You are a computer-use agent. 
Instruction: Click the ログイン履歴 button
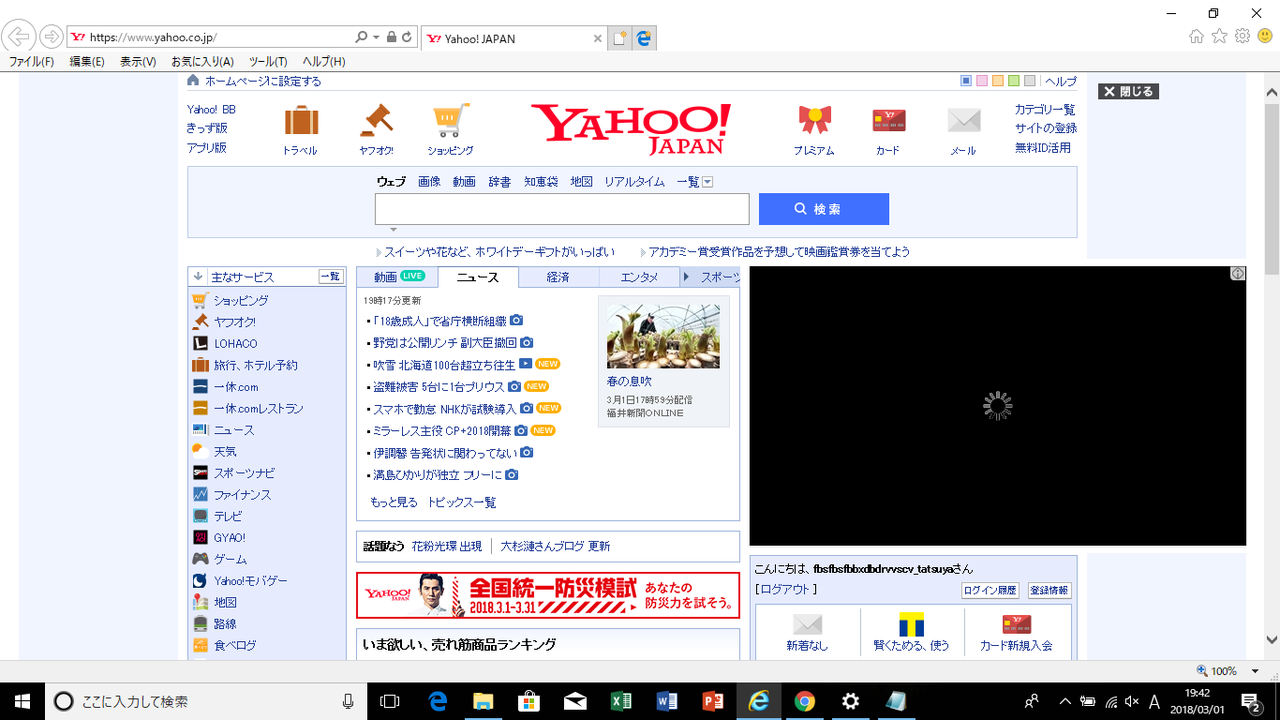coord(990,591)
